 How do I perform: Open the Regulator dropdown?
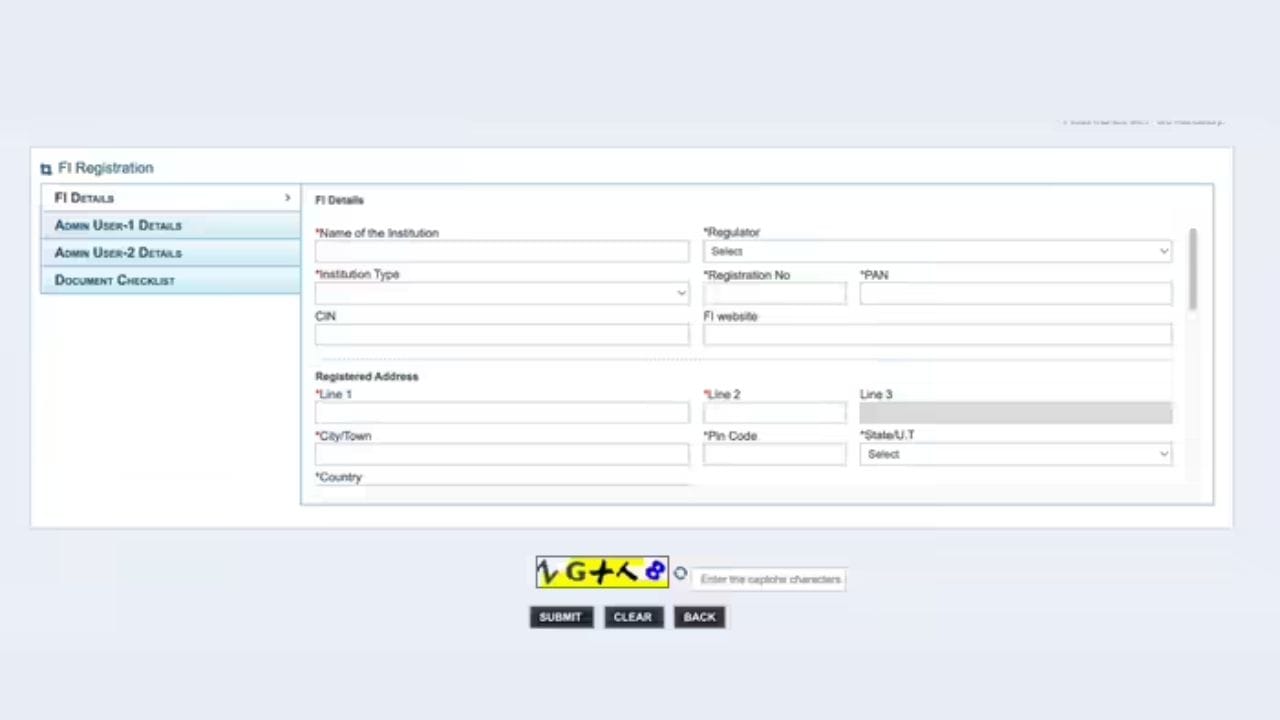[937, 251]
